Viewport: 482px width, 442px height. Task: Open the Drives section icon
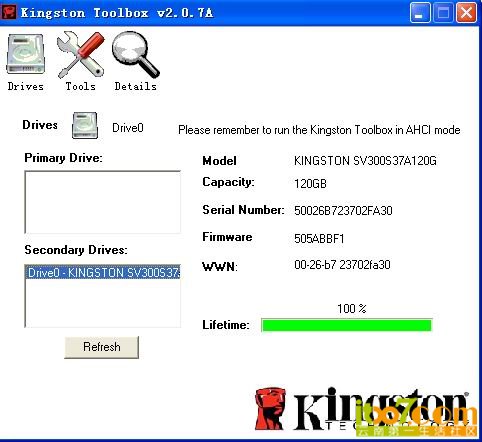tap(26, 54)
